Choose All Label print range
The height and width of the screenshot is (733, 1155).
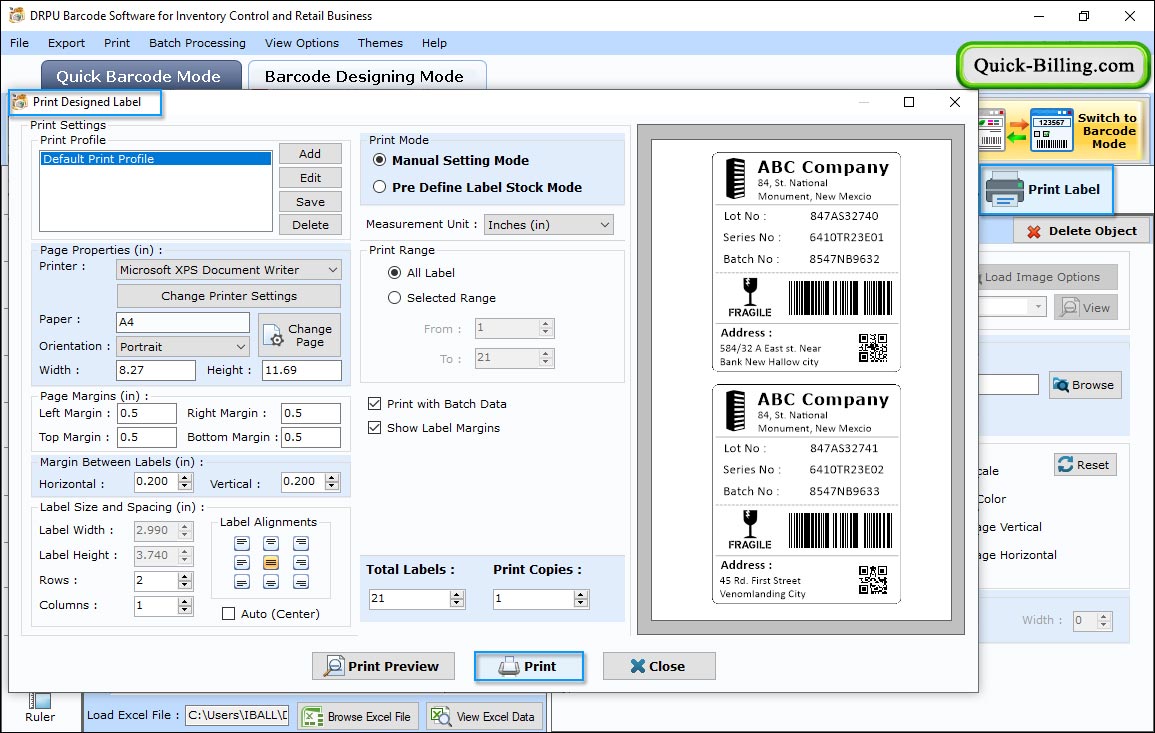[x=395, y=273]
